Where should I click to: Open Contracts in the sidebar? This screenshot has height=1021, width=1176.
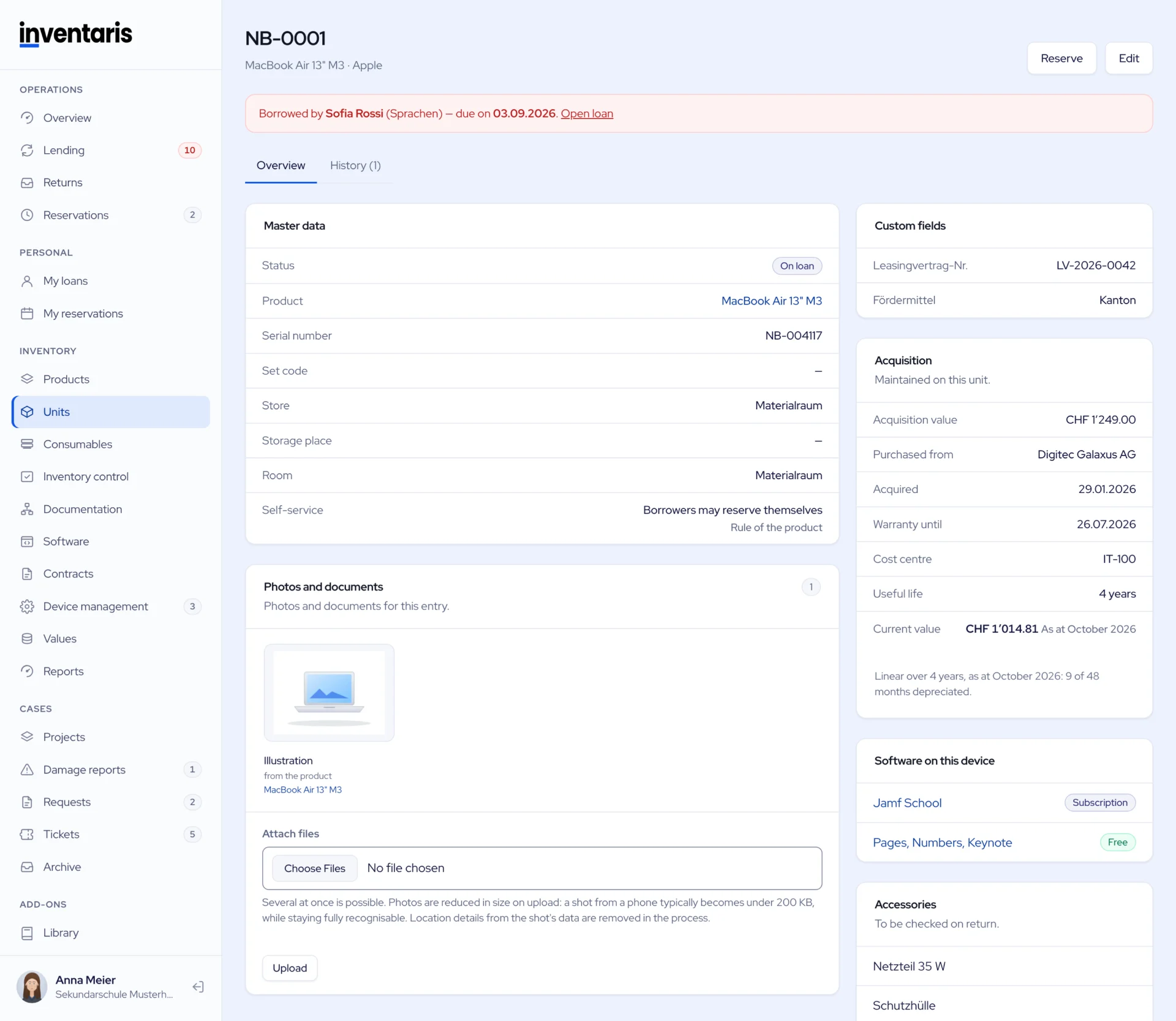(x=111, y=574)
